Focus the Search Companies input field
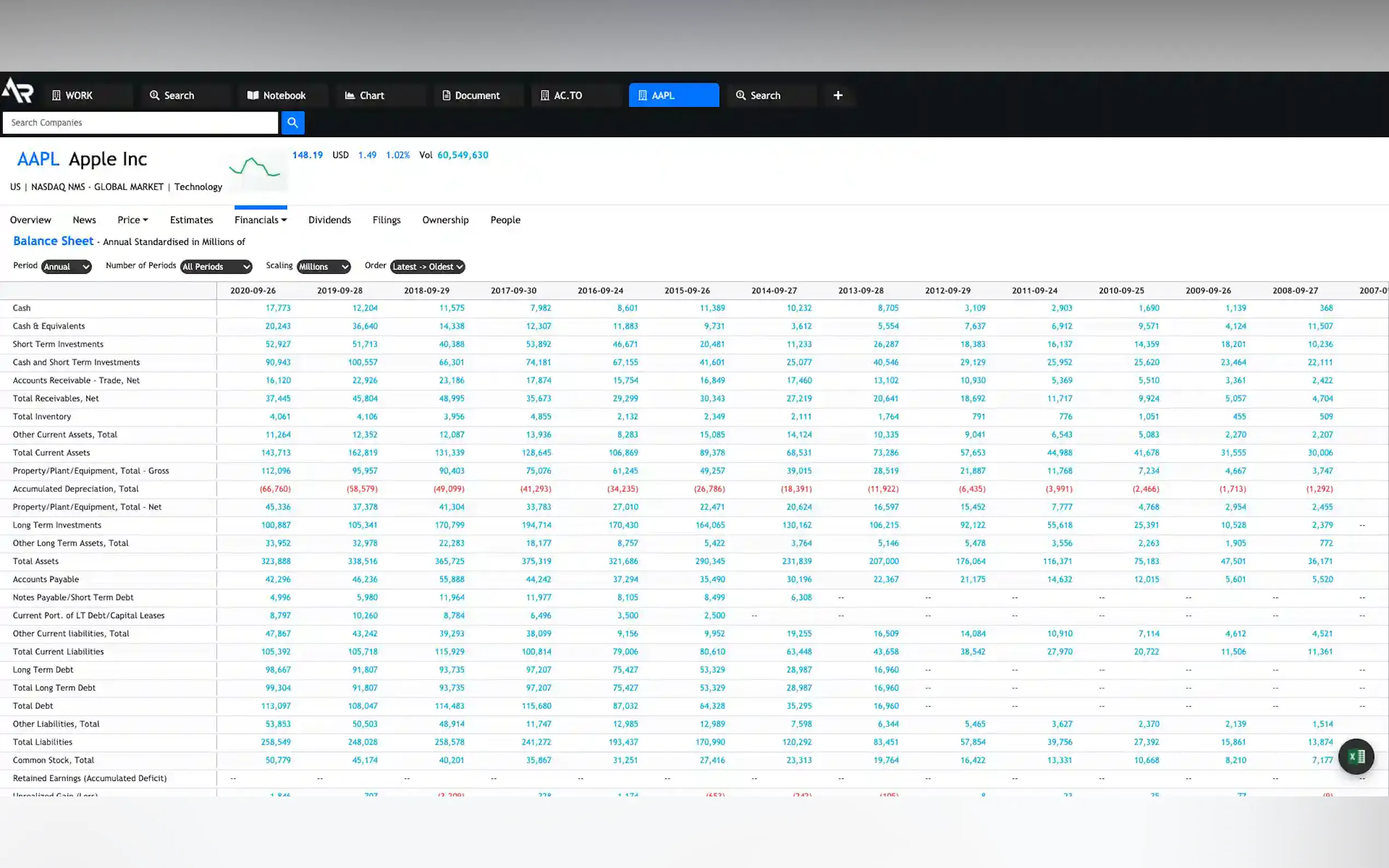Image resolution: width=1389 pixels, height=868 pixels. 140,122
